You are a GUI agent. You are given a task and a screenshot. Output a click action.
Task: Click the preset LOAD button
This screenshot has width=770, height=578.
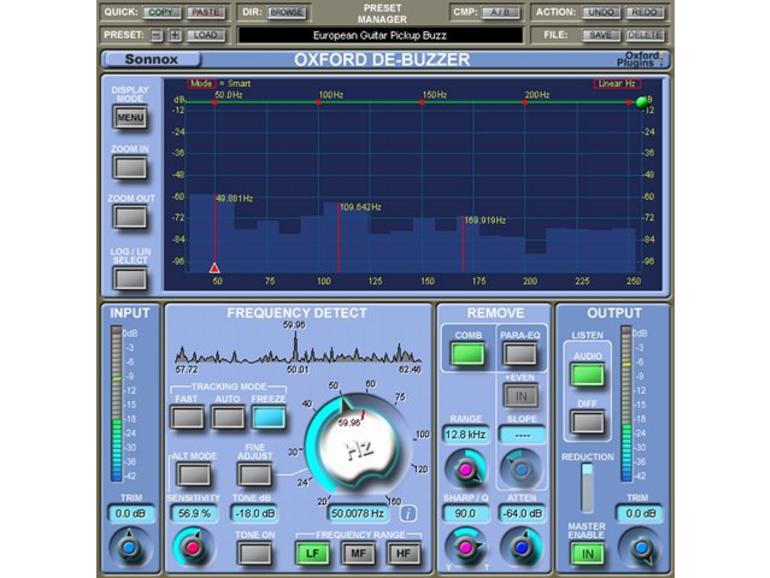205,35
